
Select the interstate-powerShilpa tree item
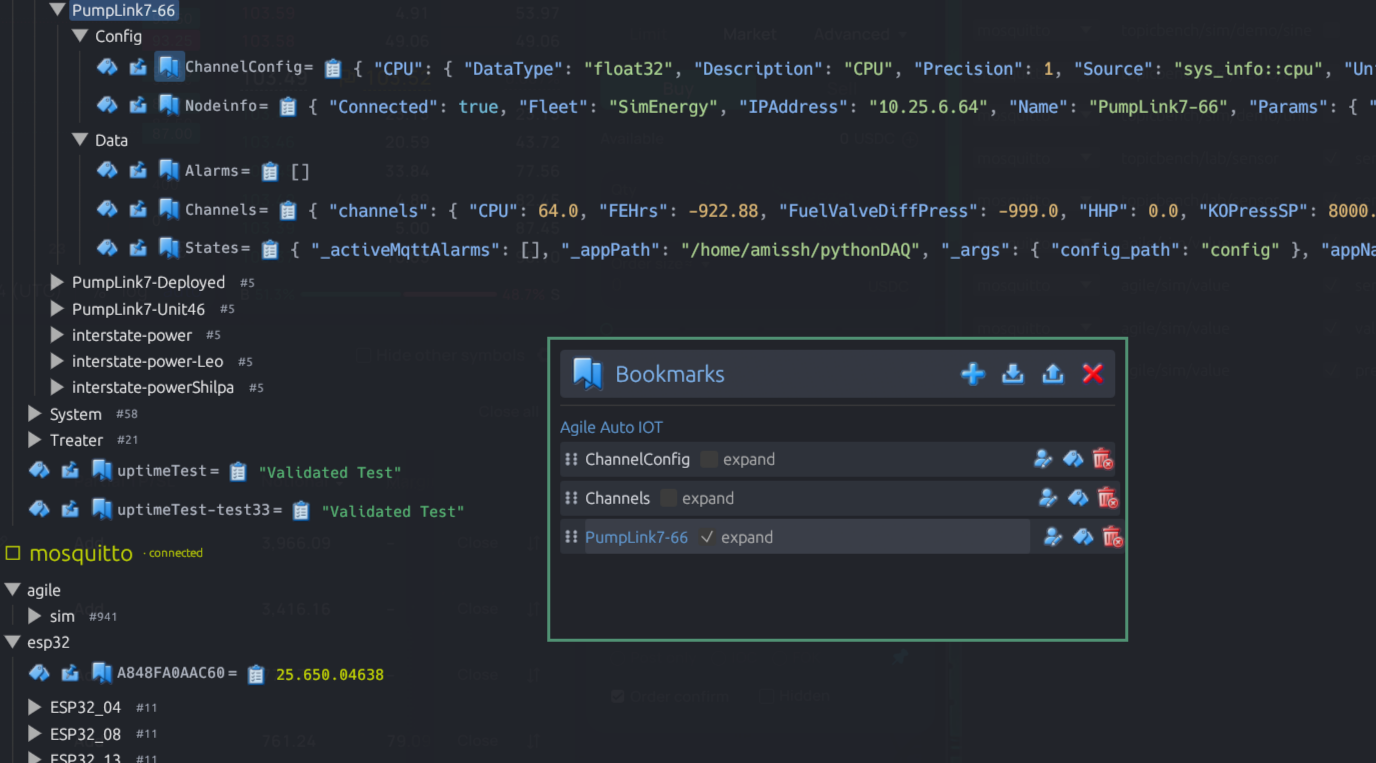coord(153,387)
